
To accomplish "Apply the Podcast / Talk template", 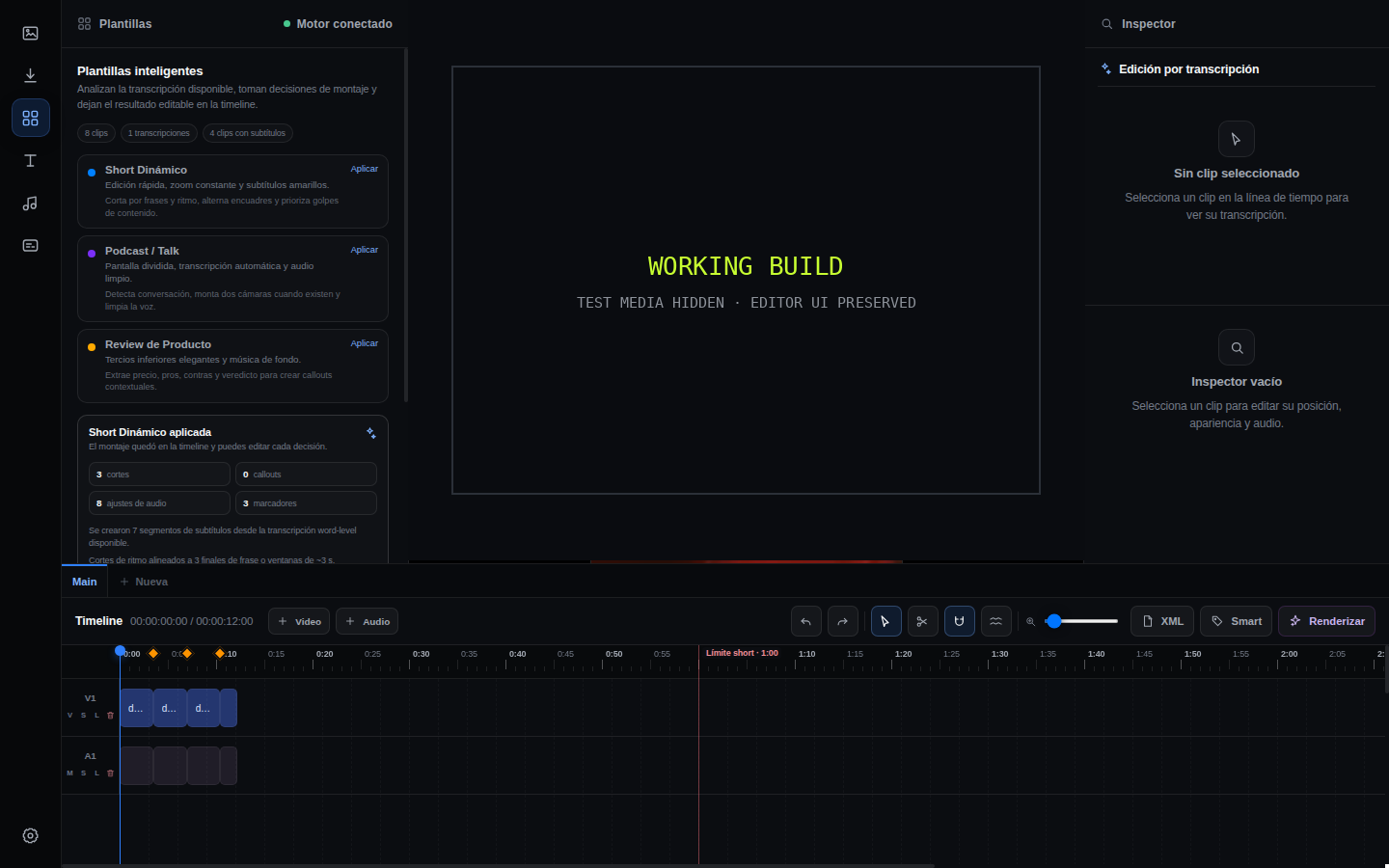I will point(365,250).
